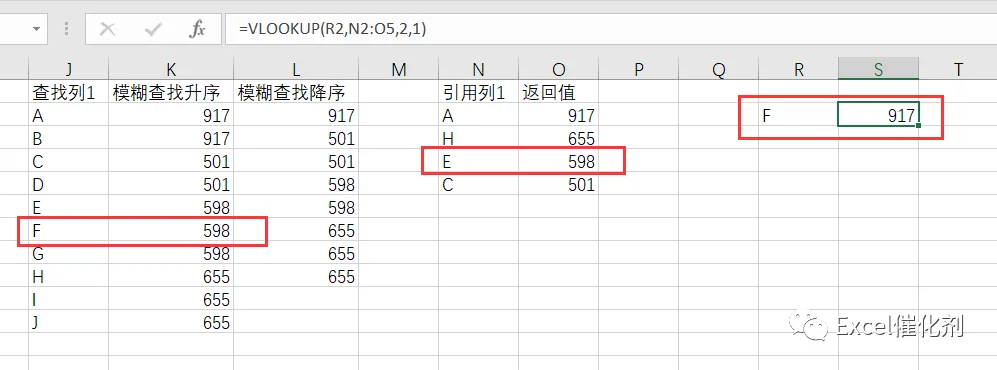Select column header T
997x370 pixels.
958,69
